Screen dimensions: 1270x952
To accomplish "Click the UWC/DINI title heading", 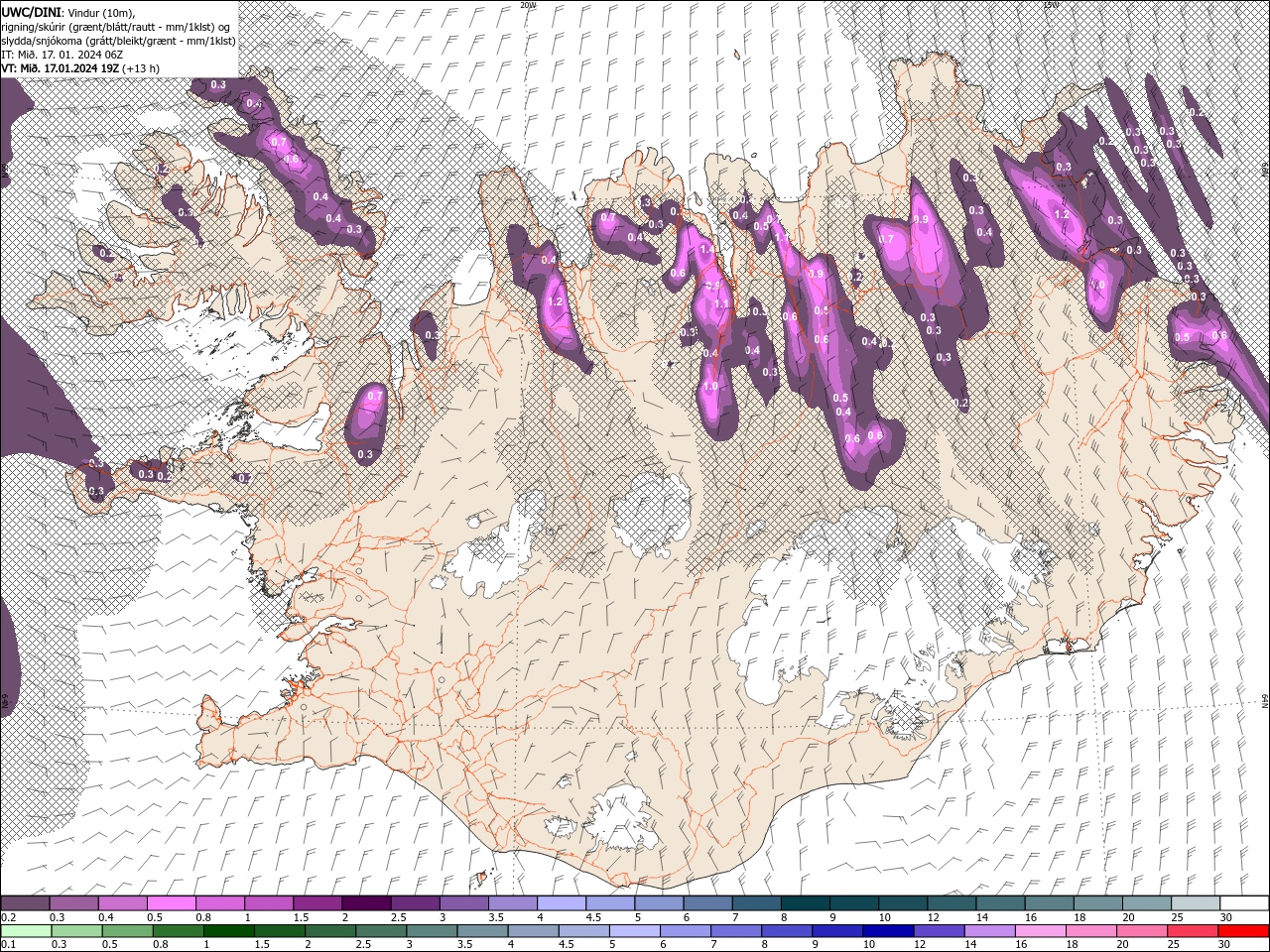I will tap(32, 12).
